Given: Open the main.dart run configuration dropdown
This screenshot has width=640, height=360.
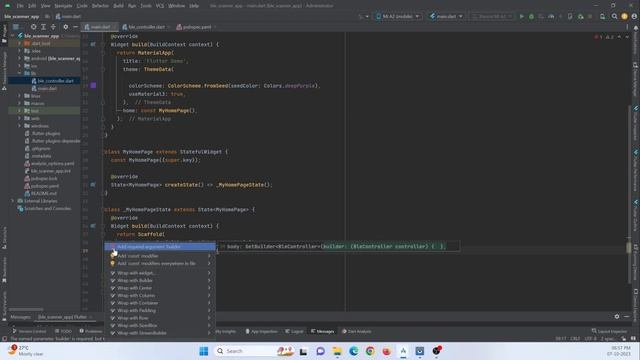Looking at the screenshot, I should pos(447,16).
